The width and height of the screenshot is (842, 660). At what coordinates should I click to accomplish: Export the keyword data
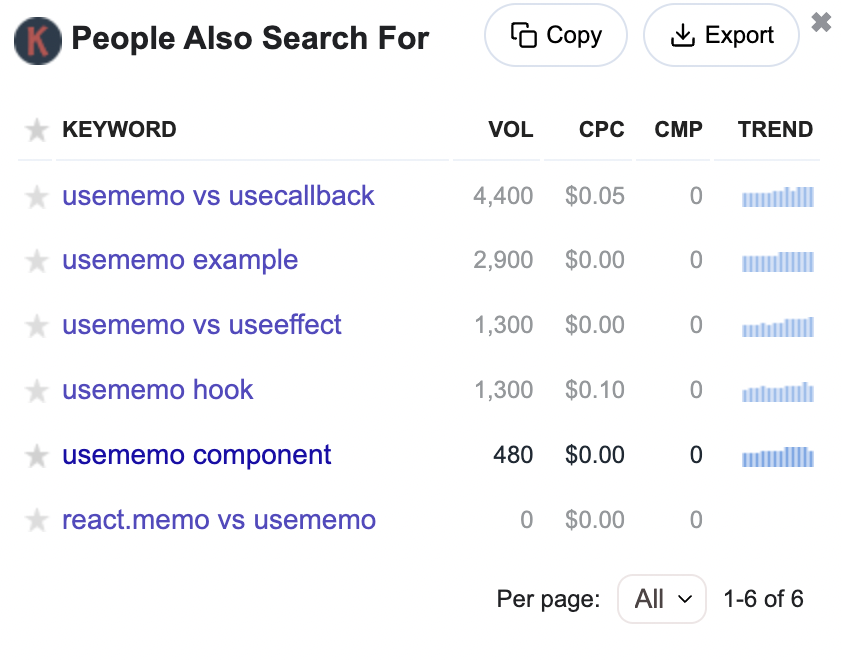tap(721, 36)
